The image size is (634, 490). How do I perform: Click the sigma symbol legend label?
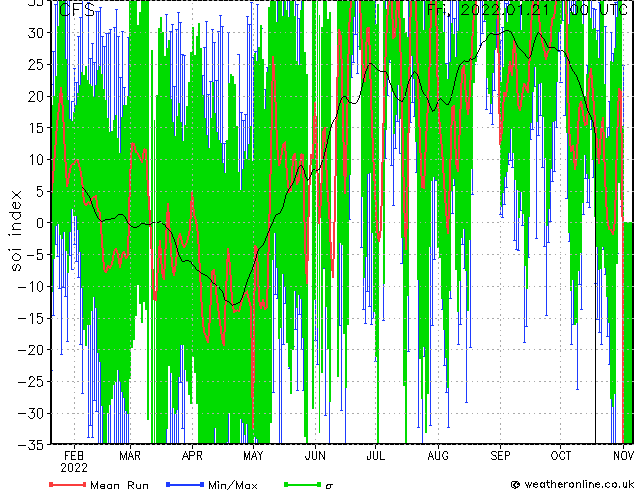click(x=330, y=486)
